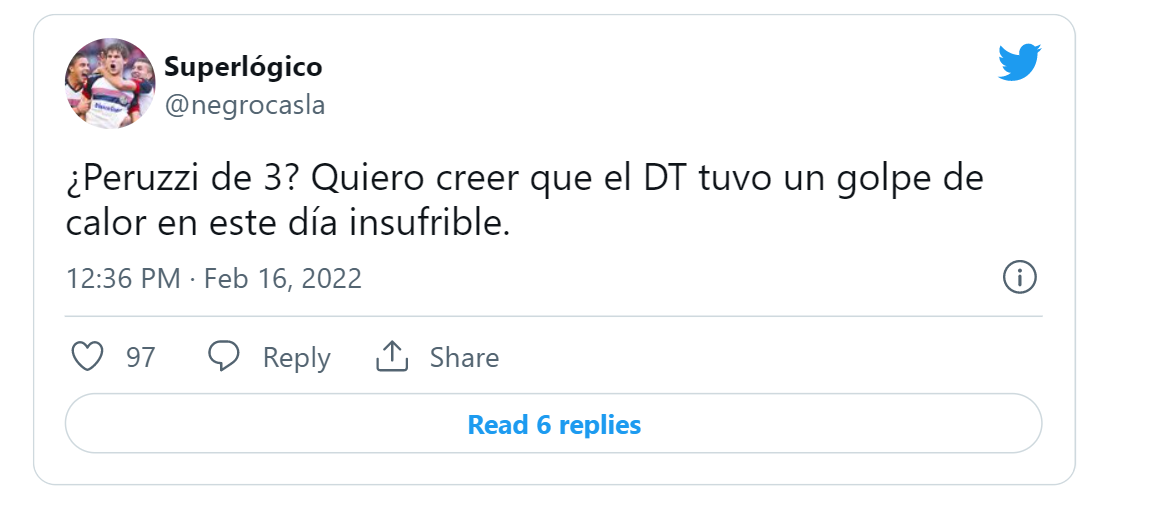Click the tweet line ending in insufrible
Viewport: 1166px width, 512px height.
[x=288, y=224]
